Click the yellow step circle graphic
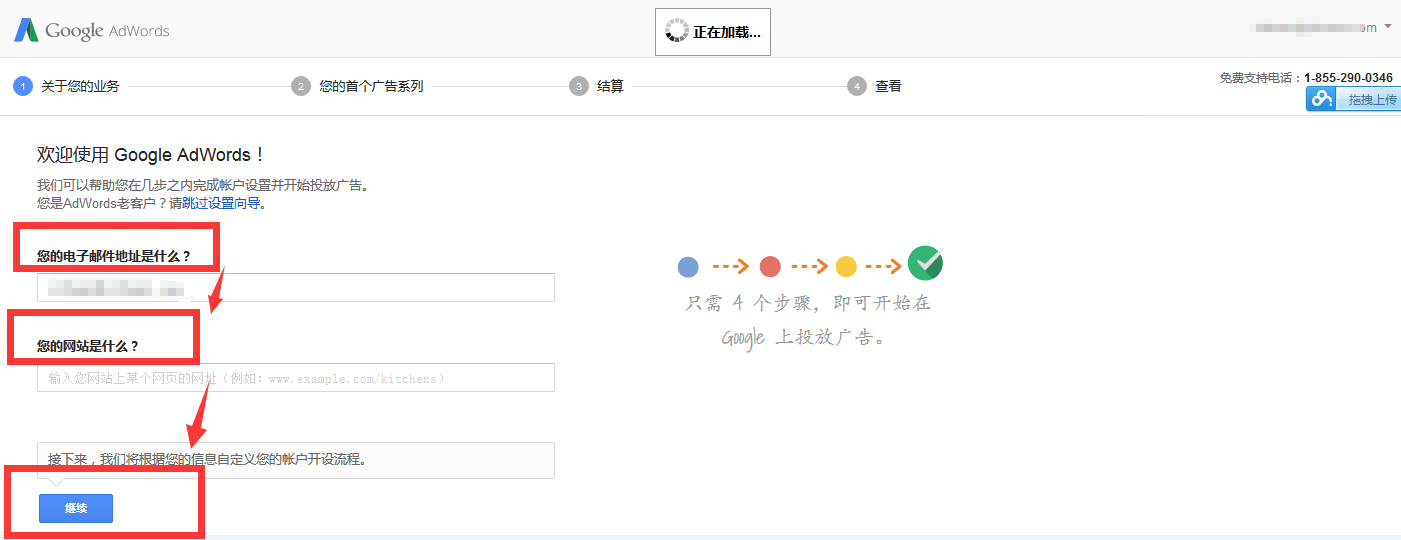Image resolution: width=1401 pixels, height=540 pixels. [846, 267]
